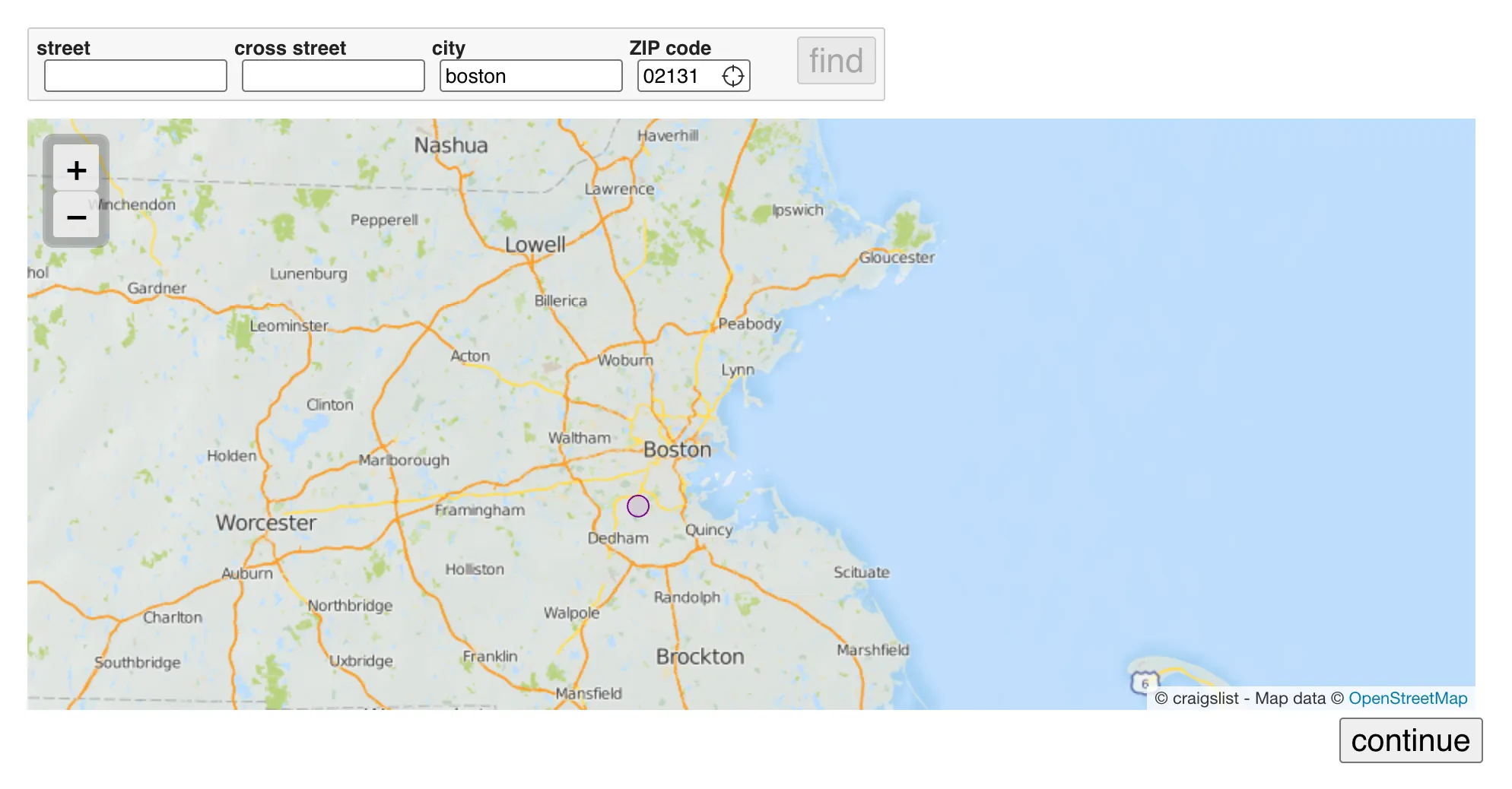1512x789 pixels.
Task: Click Brockton on the map
Action: [x=699, y=656]
